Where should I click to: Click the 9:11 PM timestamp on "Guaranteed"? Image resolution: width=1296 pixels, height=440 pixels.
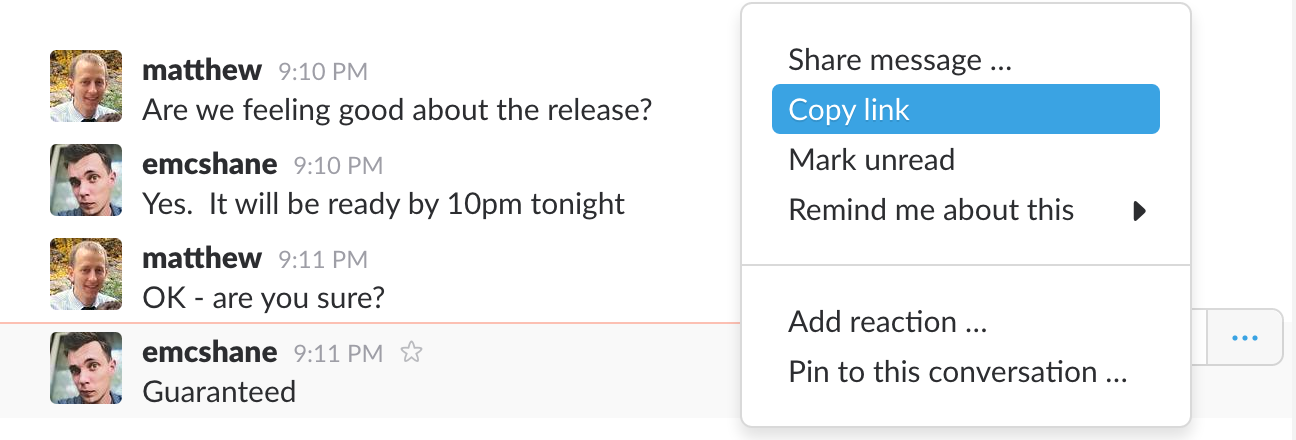[x=338, y=353]
